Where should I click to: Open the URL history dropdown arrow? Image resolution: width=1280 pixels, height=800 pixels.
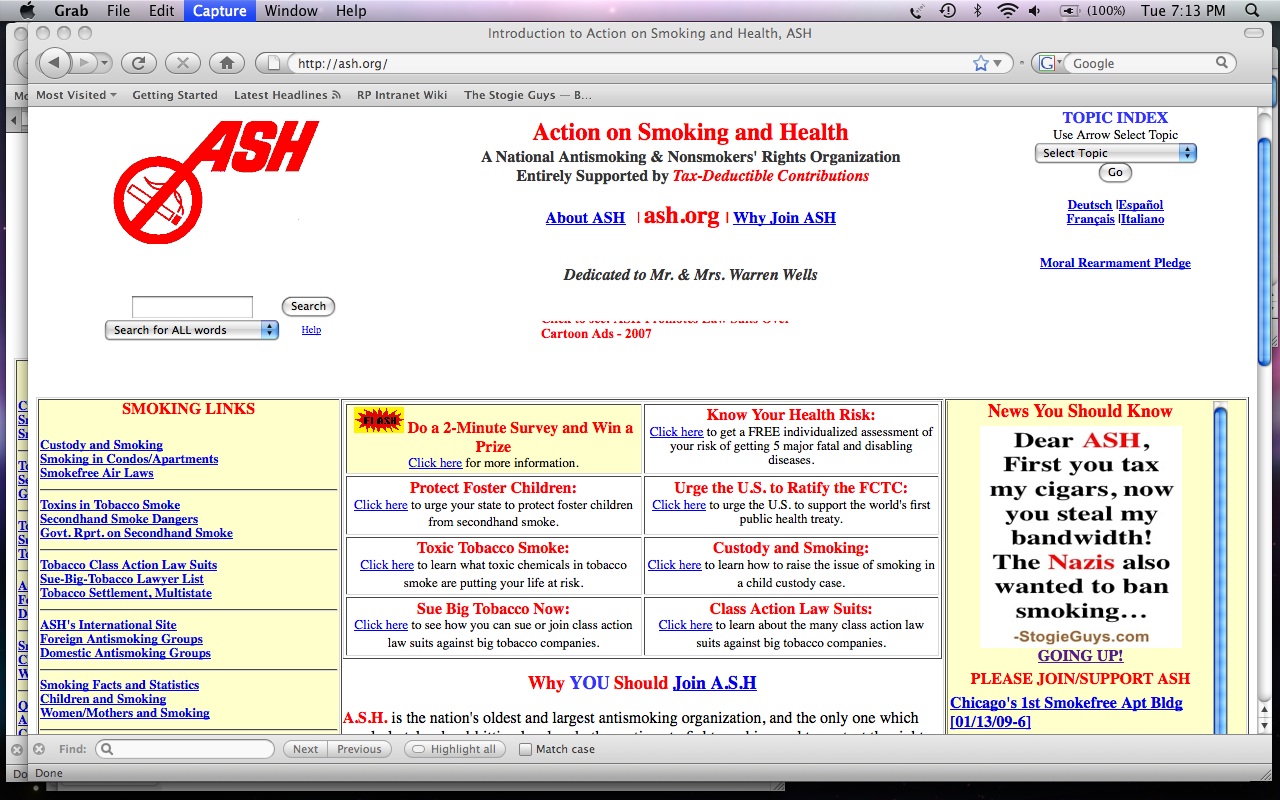[997, 64]
